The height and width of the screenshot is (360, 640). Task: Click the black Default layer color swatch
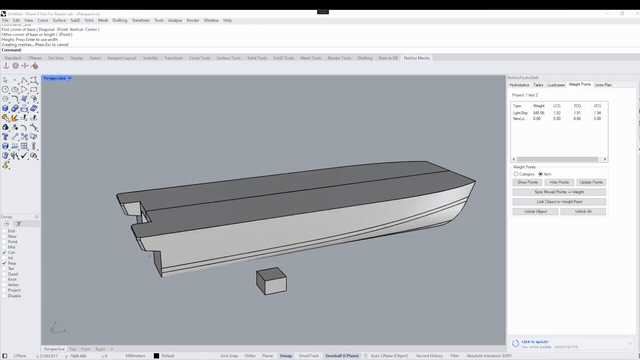[x=156, y=356]
